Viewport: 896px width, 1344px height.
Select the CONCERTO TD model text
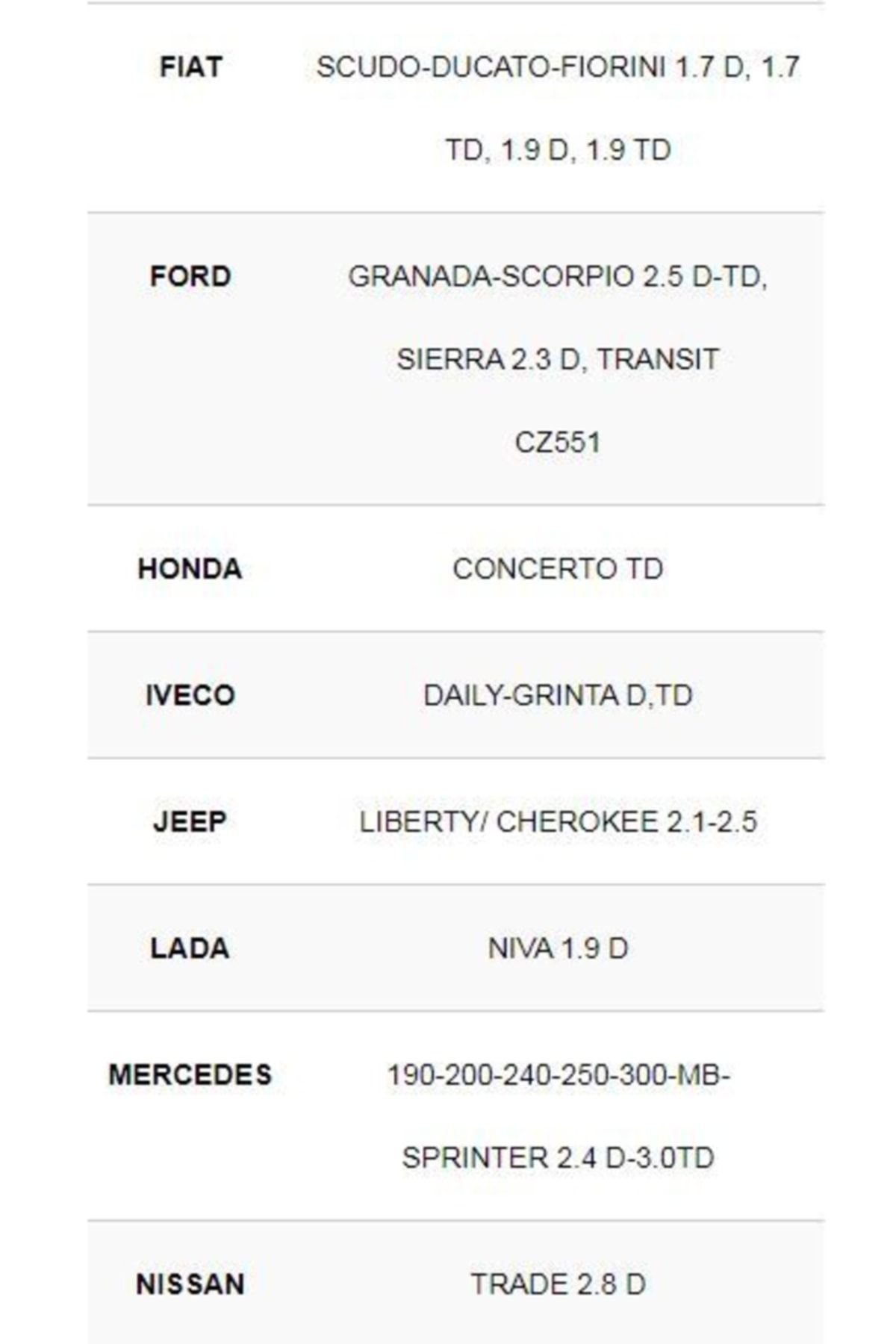pyautogui.click(x=557, y=569)
